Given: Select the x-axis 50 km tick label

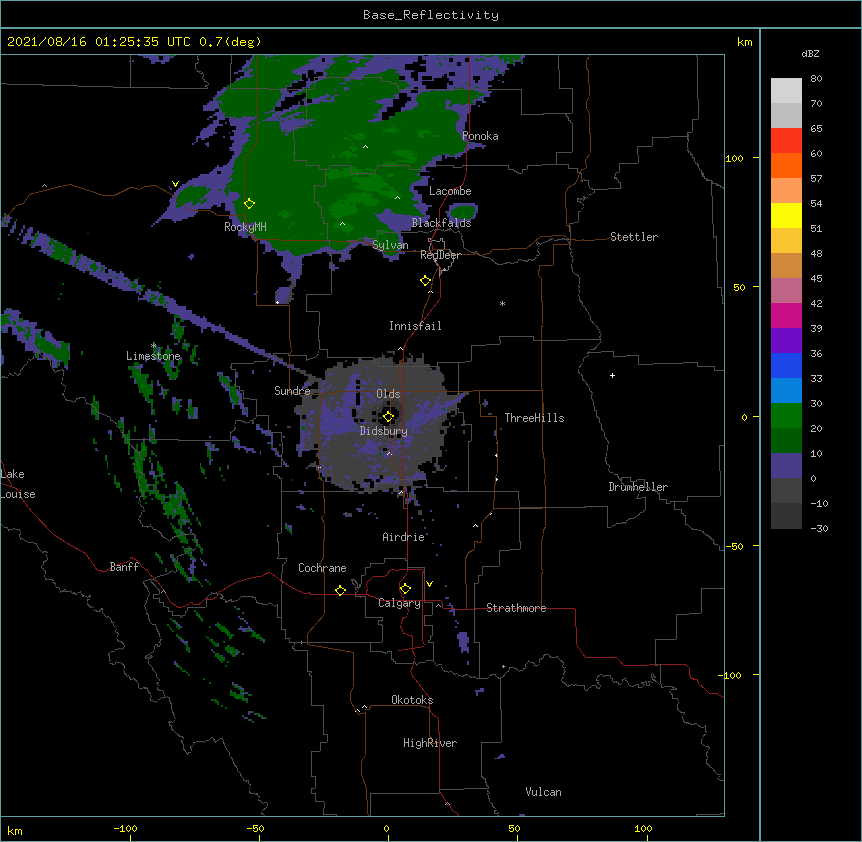Looking at the screenshot, I should (x=514, y=828).
